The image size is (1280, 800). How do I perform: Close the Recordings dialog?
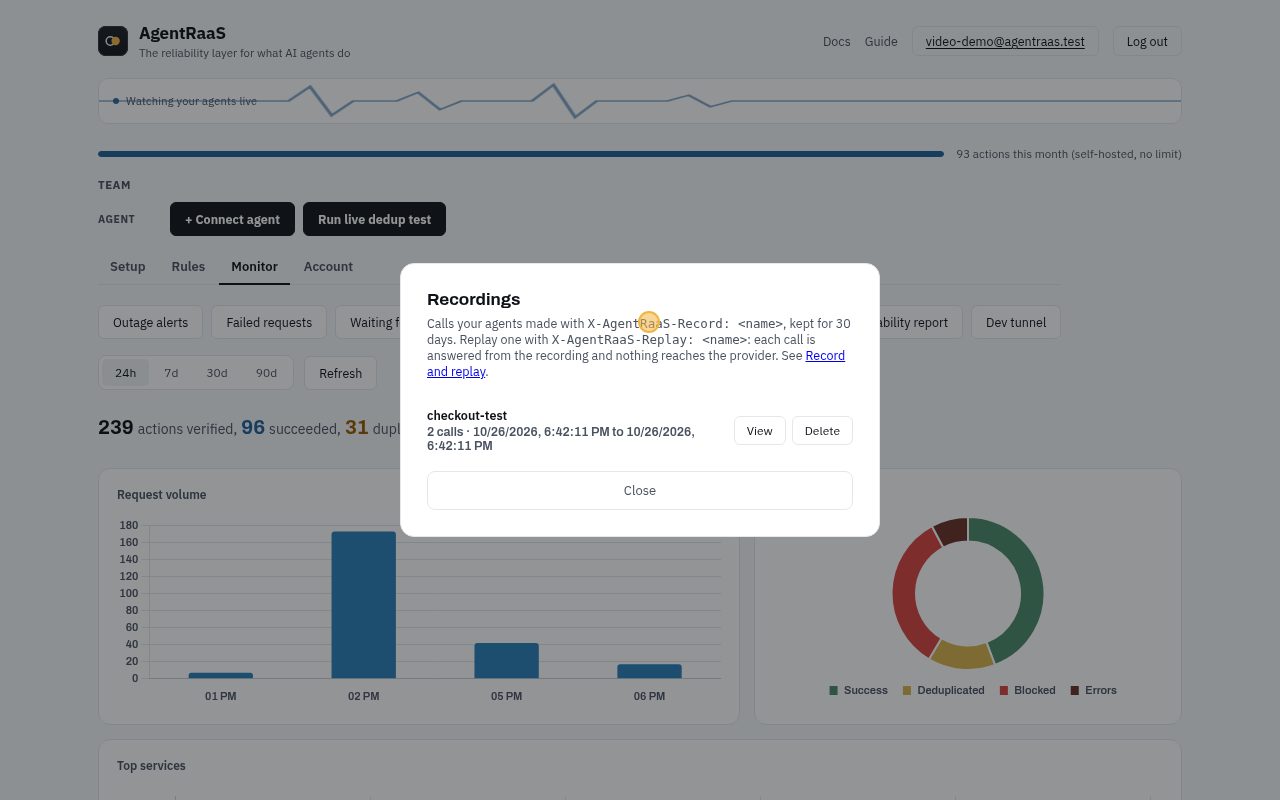[640, 491]
